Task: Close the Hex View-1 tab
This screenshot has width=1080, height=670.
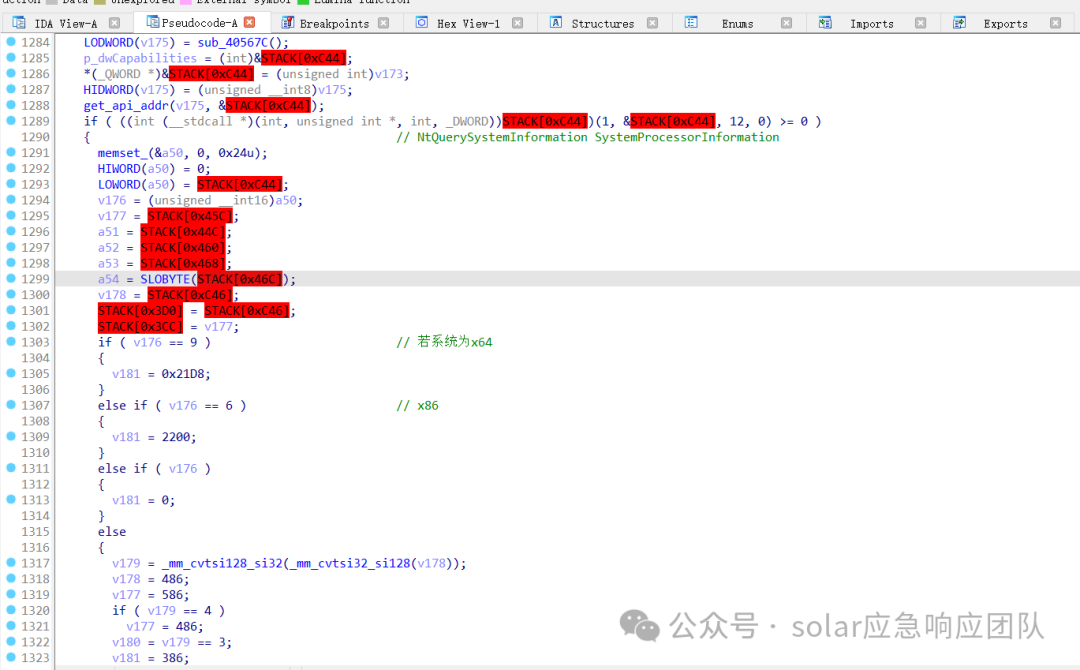Action: tap(517, 23)
